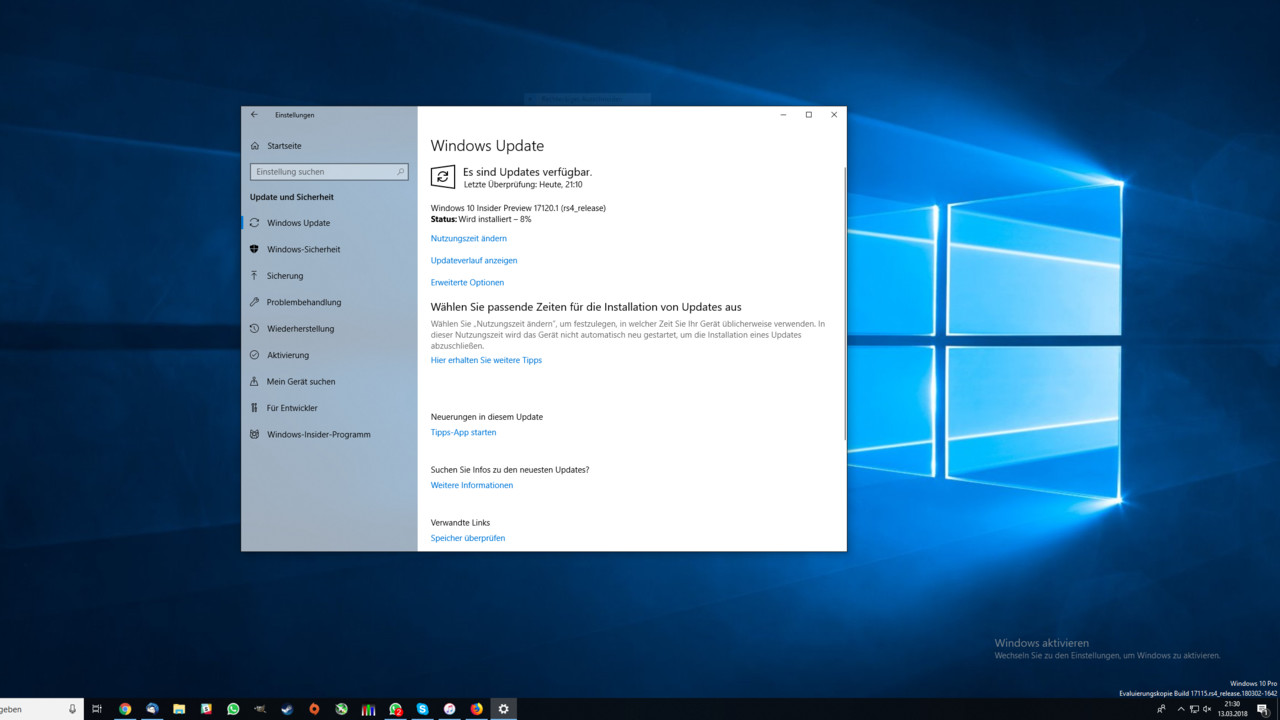The image size is (1280, 720).
Task: Open File Explorer from the taskbar
Action: click(x=179, y=709)
